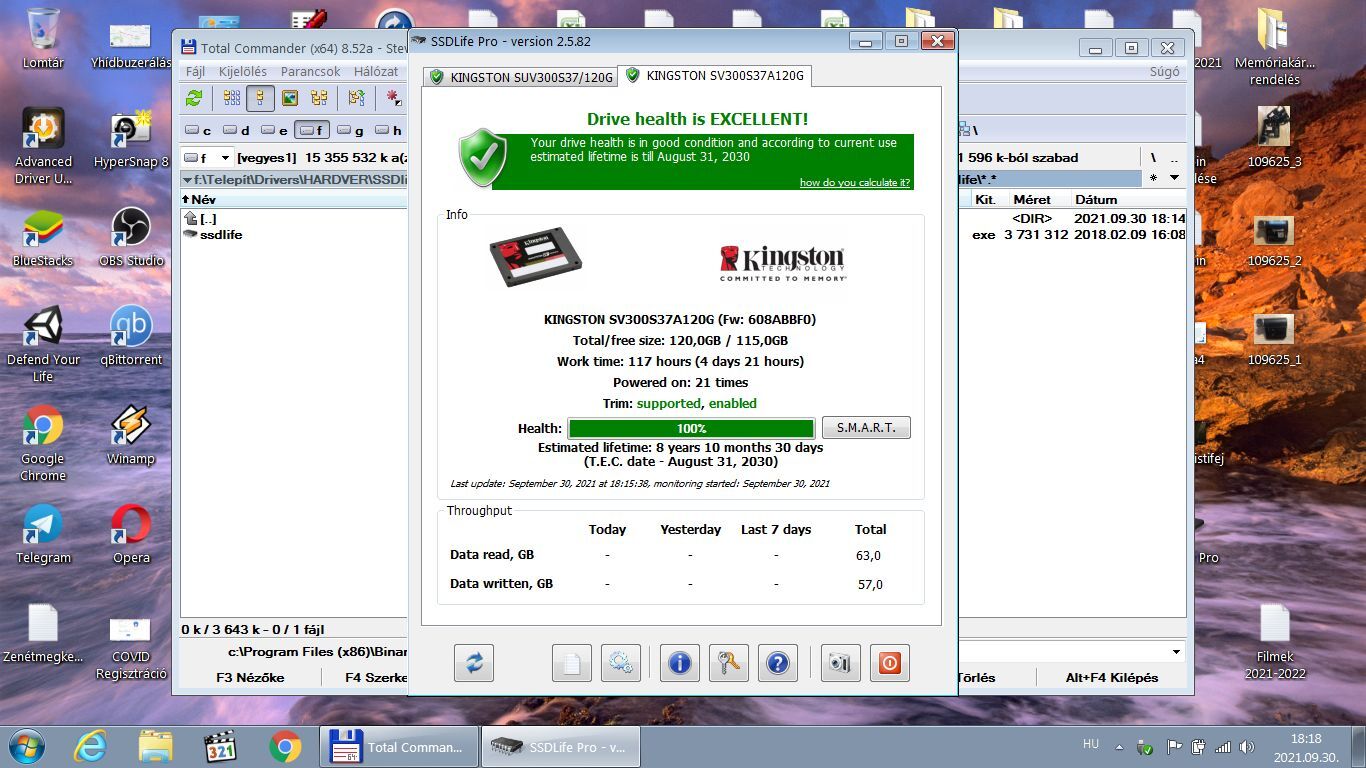Open the Fájl menu

click(195, 71)
